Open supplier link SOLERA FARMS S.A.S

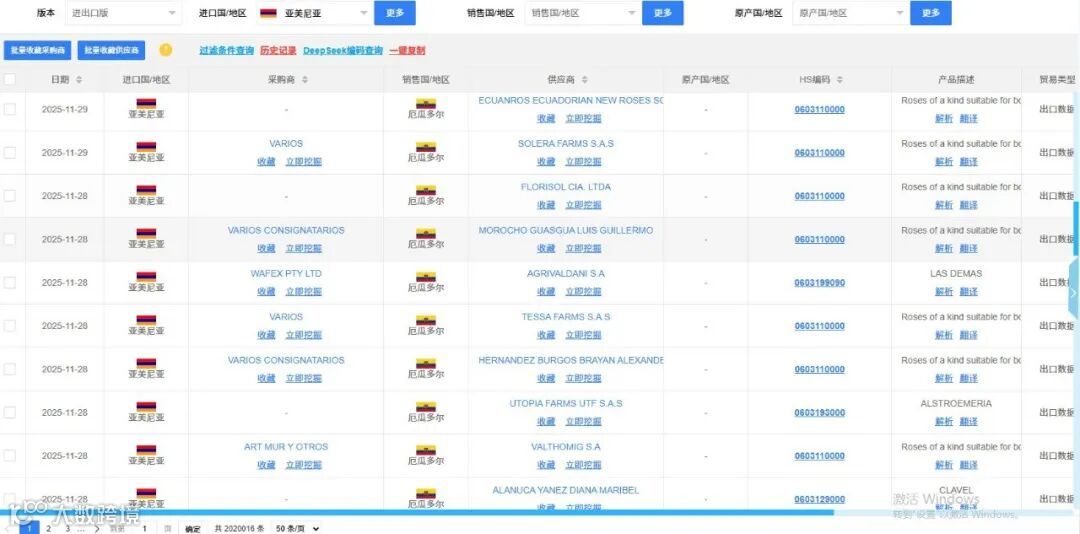pos(565,143)
